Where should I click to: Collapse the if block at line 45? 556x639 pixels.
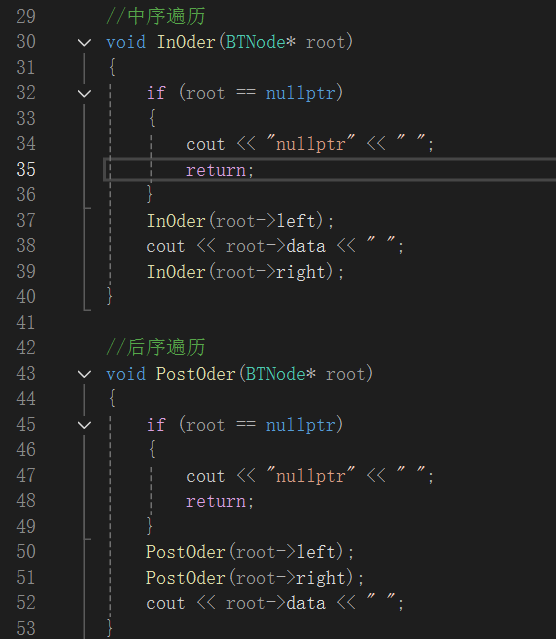pyautogui.click(x=84, y=425)
